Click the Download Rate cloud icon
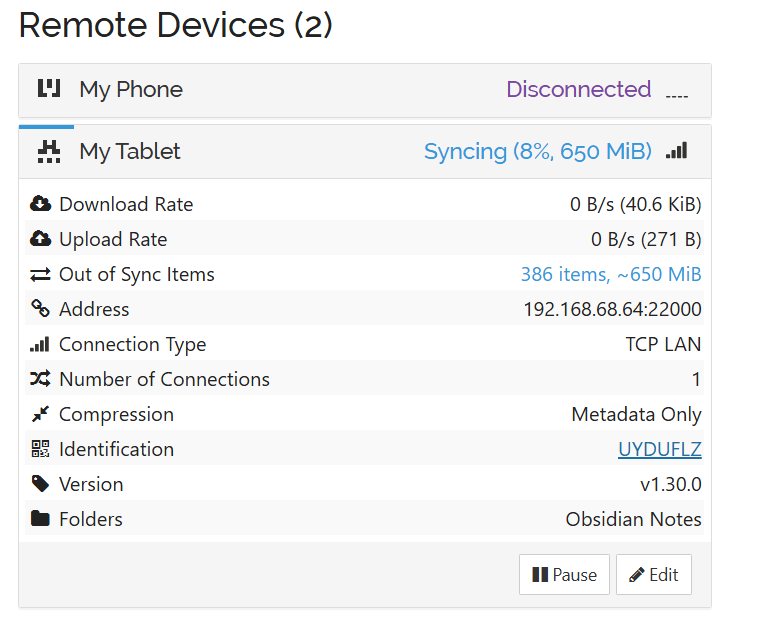This screenshot has height=636, width=782. (x=40, y=204)
